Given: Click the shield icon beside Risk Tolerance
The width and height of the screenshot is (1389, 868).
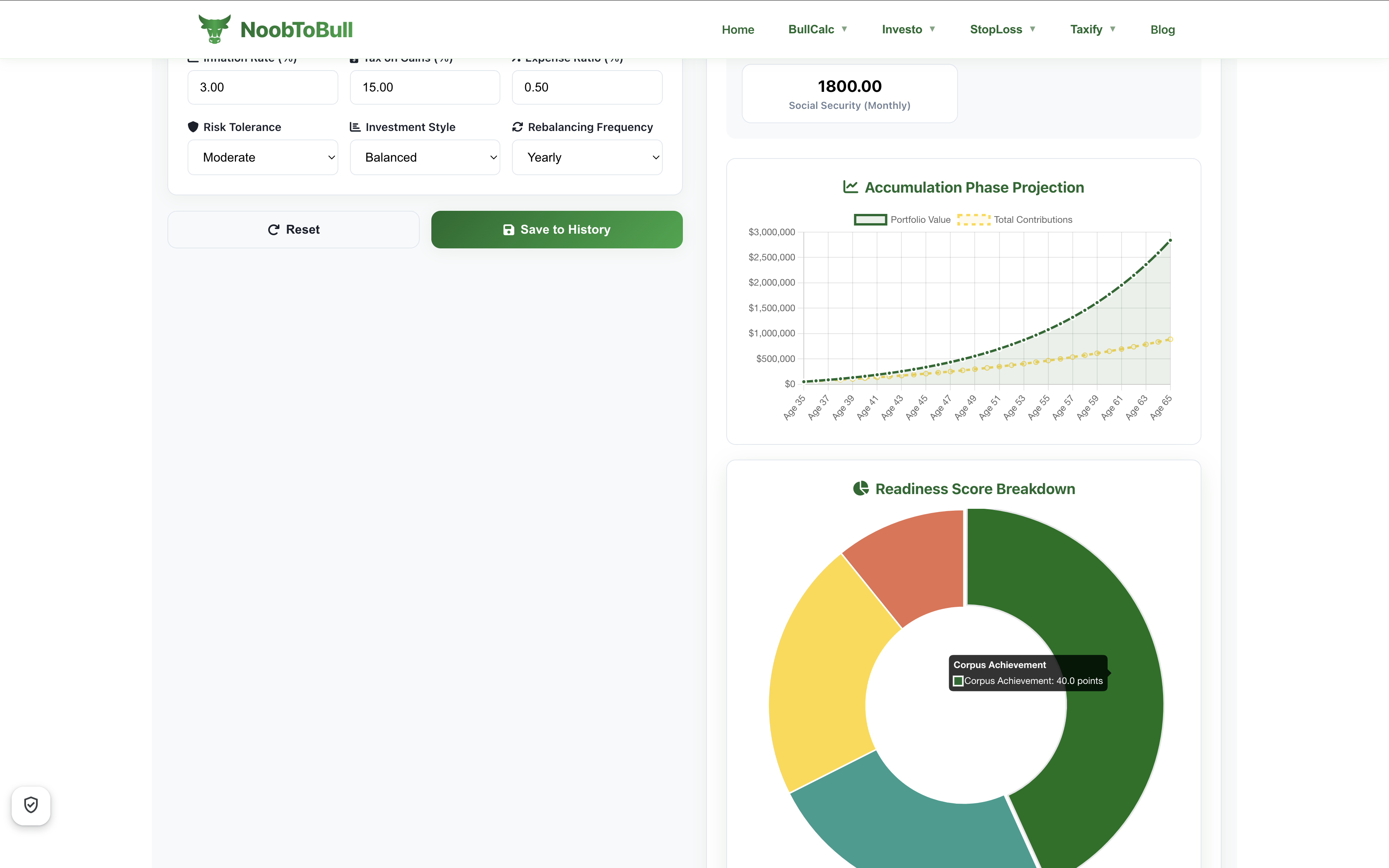Looking at the screenshot, I should [x=193, y=127].
